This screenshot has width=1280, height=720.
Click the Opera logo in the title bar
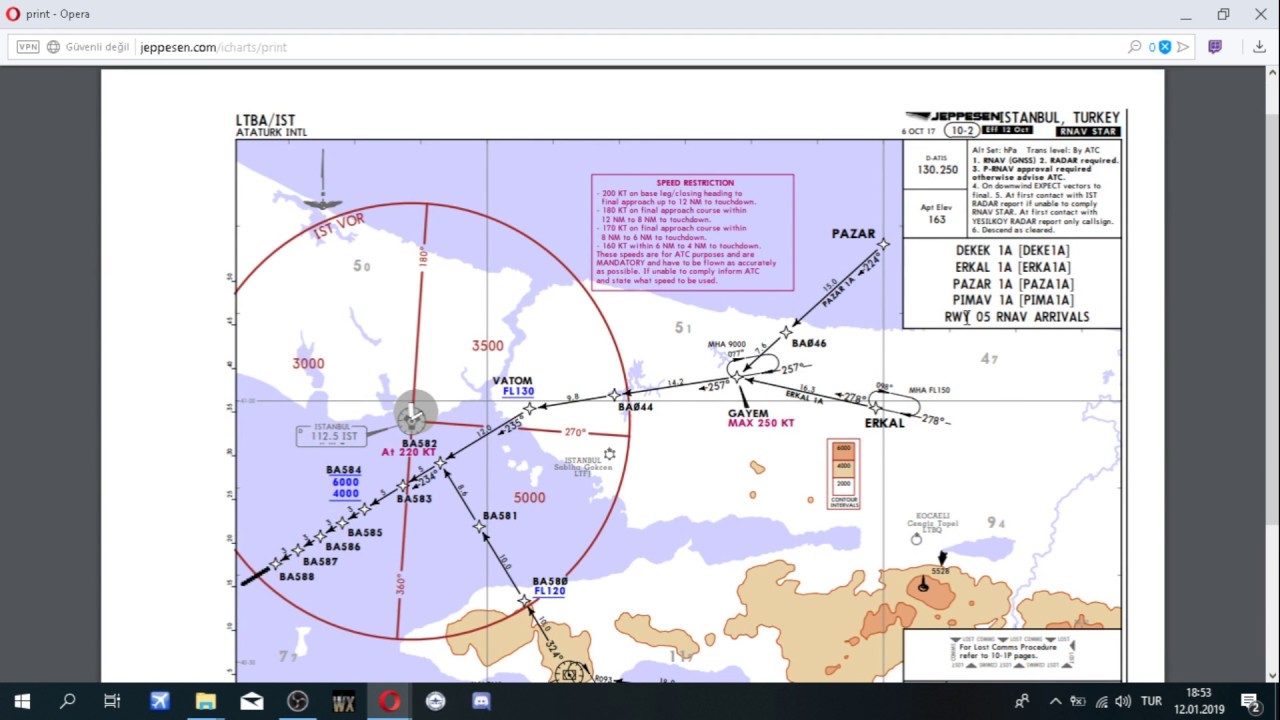pos(13,14)
